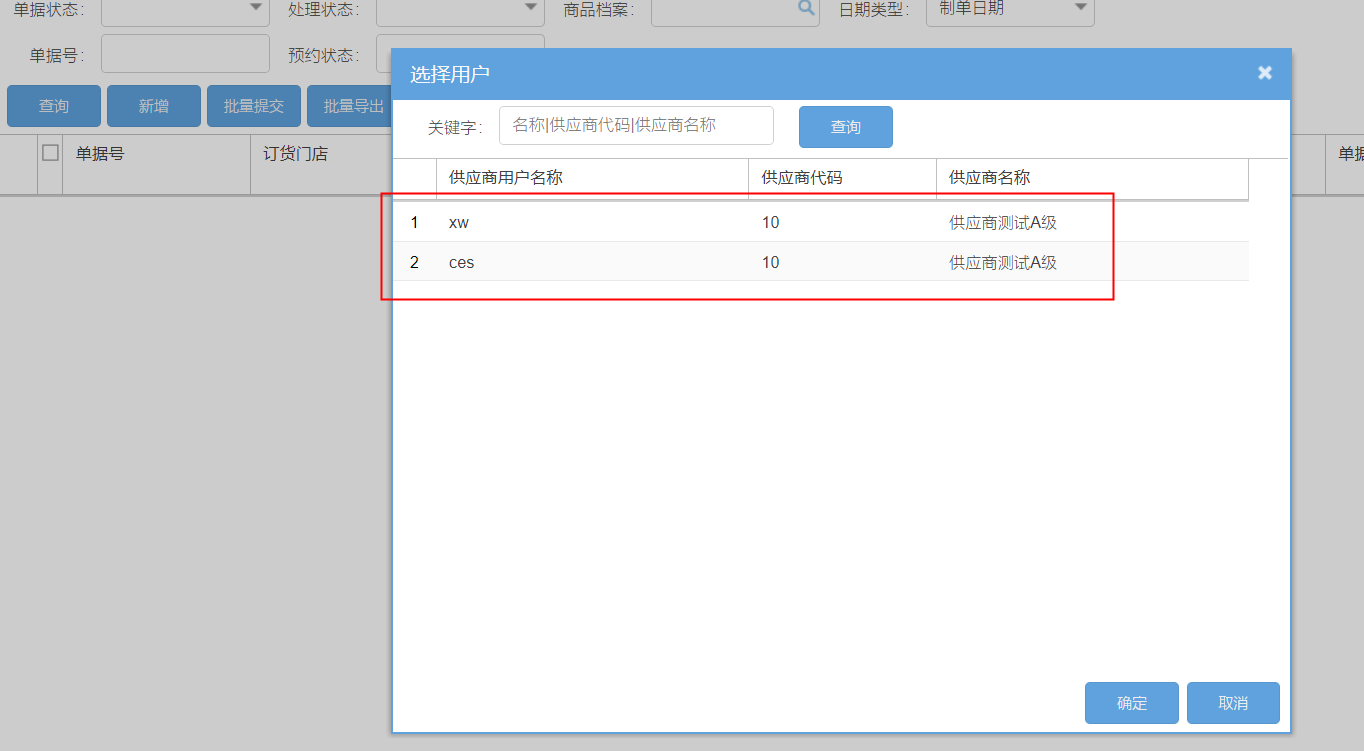This screenshot has width=1364, height=751.
Task: Click the 供应商用户名称 column header
Action: (x=592, y=178)
